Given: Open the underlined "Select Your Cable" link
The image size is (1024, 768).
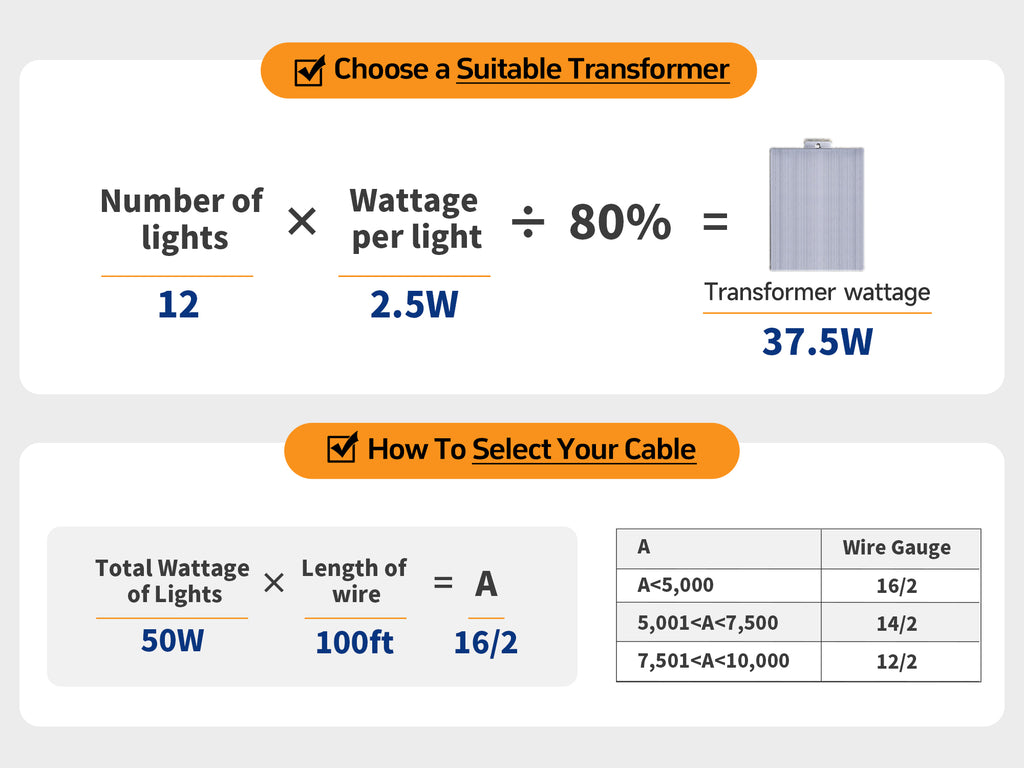Looking at the screenshot, I should 583,449.
